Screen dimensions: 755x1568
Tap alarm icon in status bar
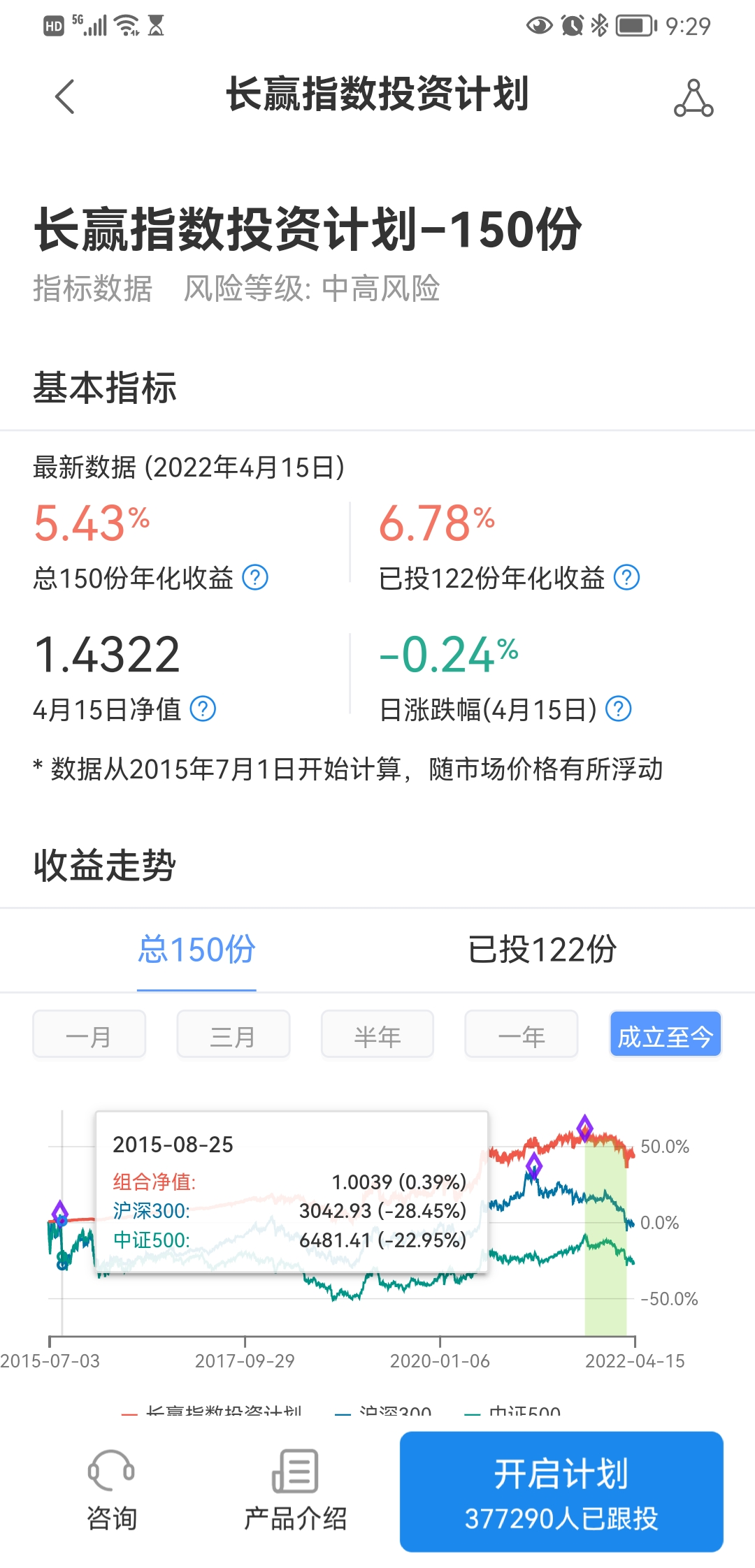click(x=573, y=26)
